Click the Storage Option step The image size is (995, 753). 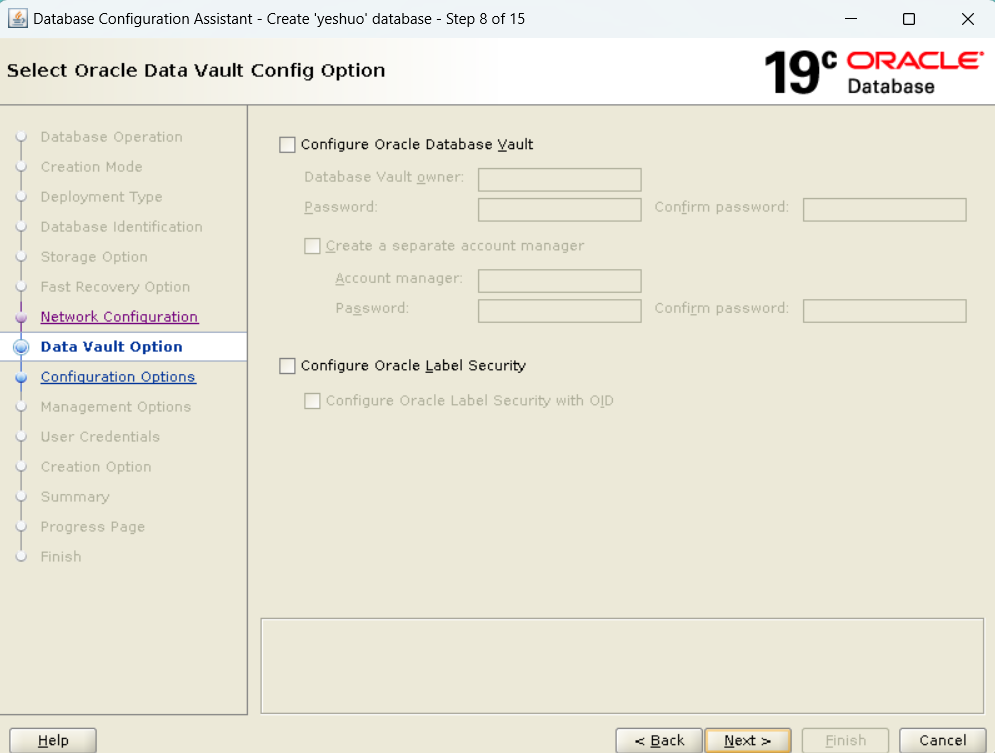tap(94, 257)
